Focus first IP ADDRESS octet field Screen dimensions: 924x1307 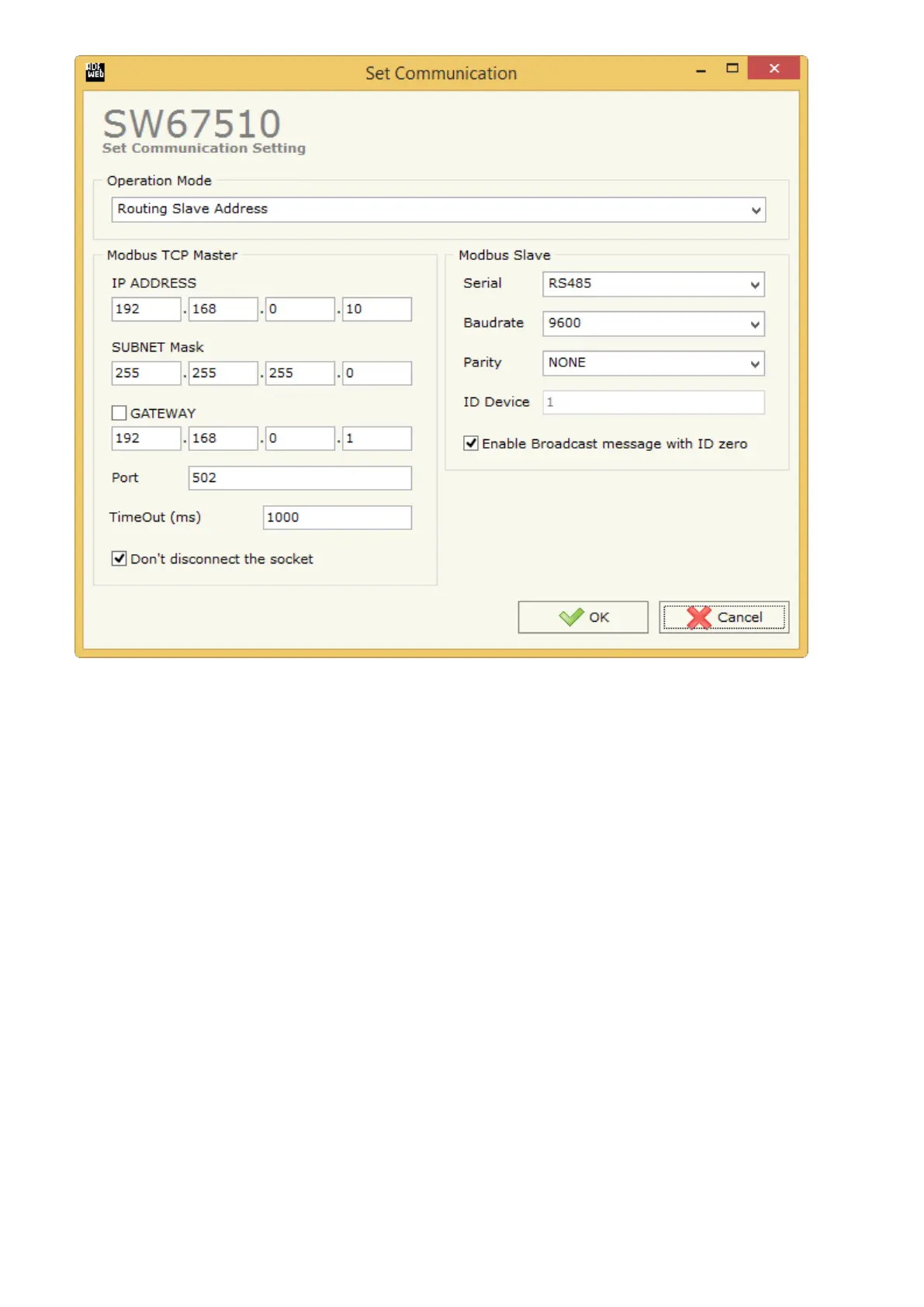[x=146, y=309]
